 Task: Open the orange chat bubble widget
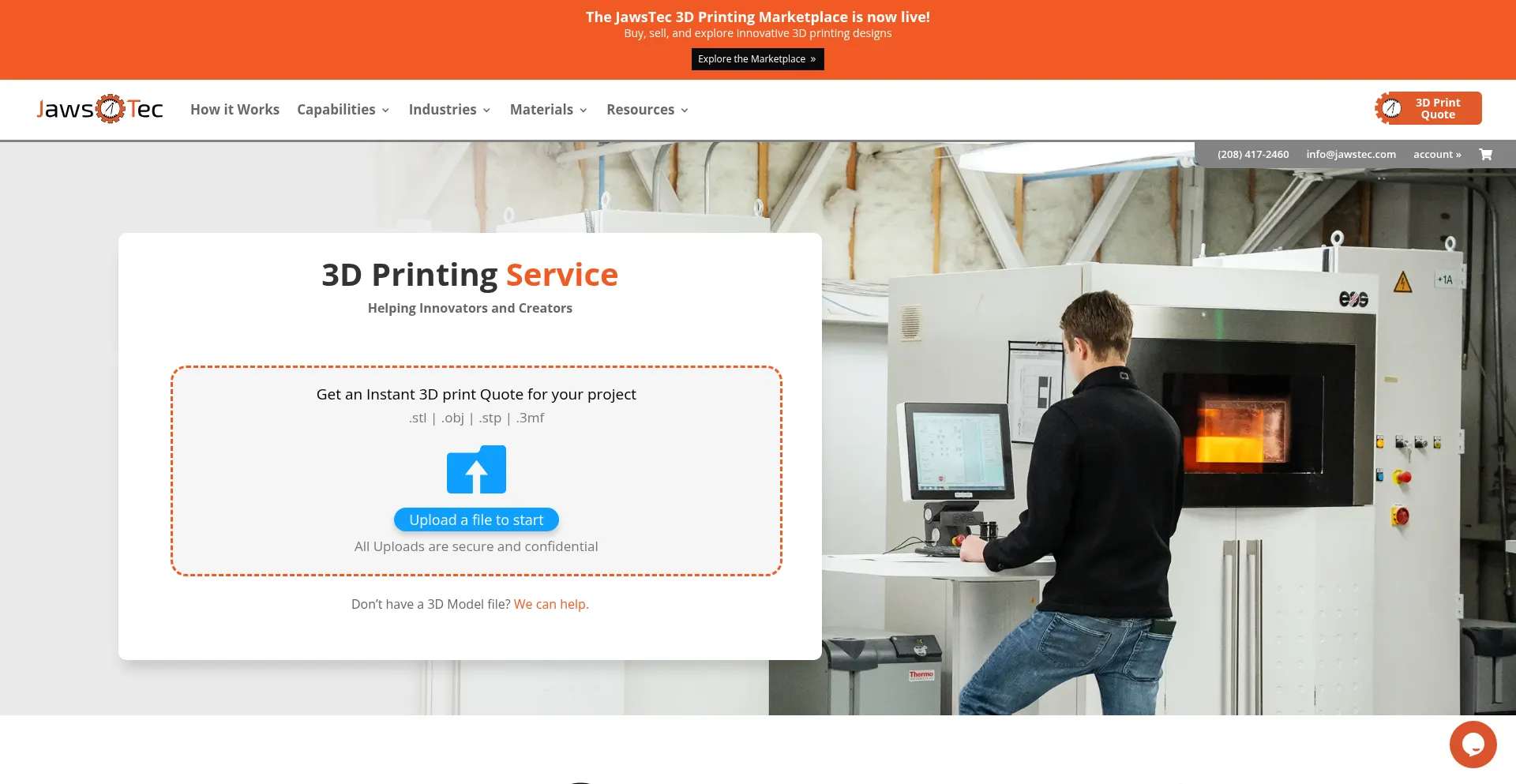1473,744
